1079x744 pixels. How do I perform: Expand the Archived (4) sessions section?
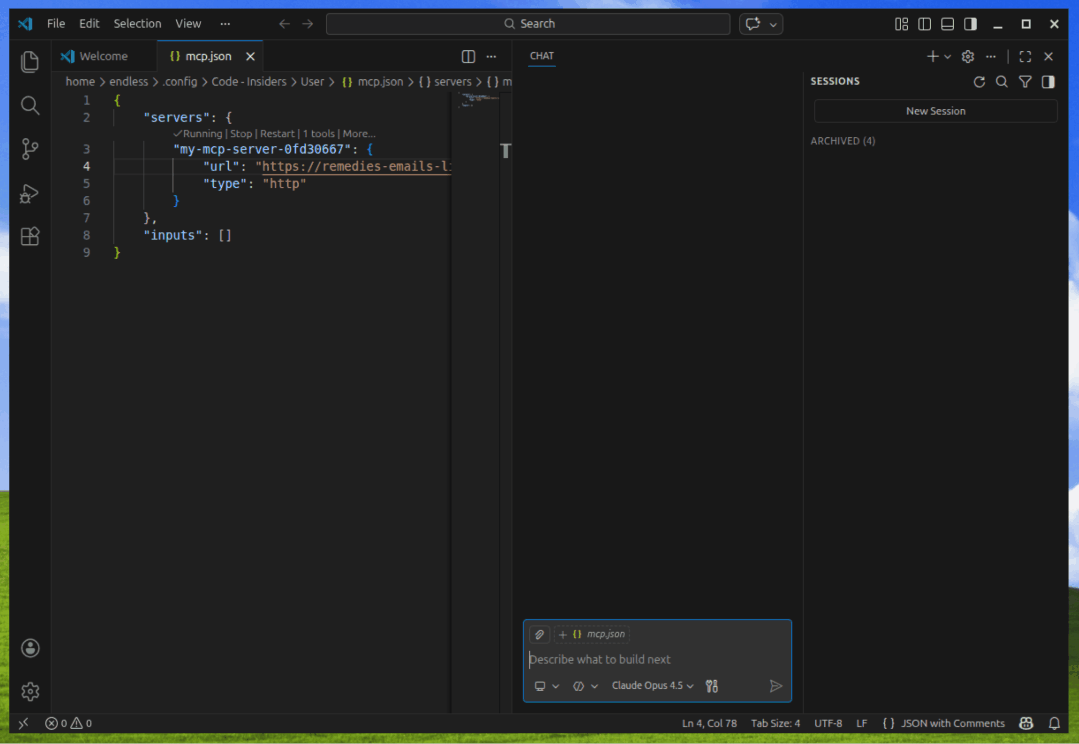coord(842,140)
